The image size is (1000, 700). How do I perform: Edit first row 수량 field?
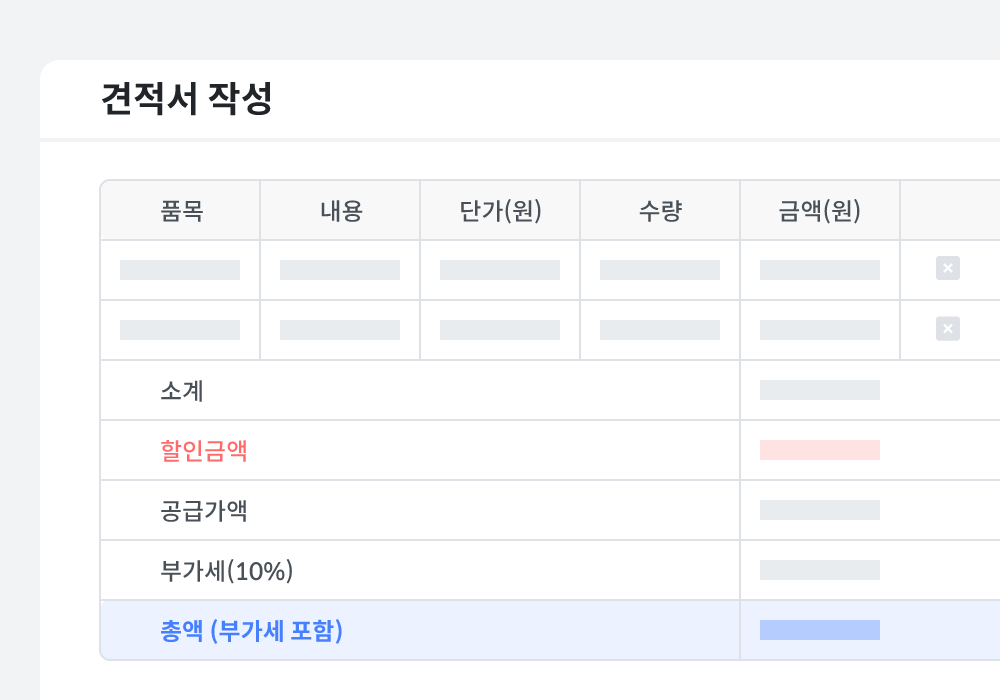[660, 270]
